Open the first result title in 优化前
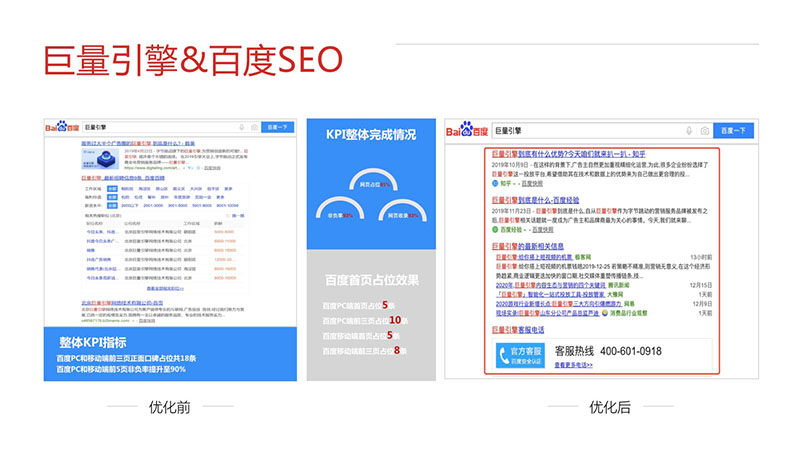This screenshot has height=449, width=800. (x=138, y=143)
